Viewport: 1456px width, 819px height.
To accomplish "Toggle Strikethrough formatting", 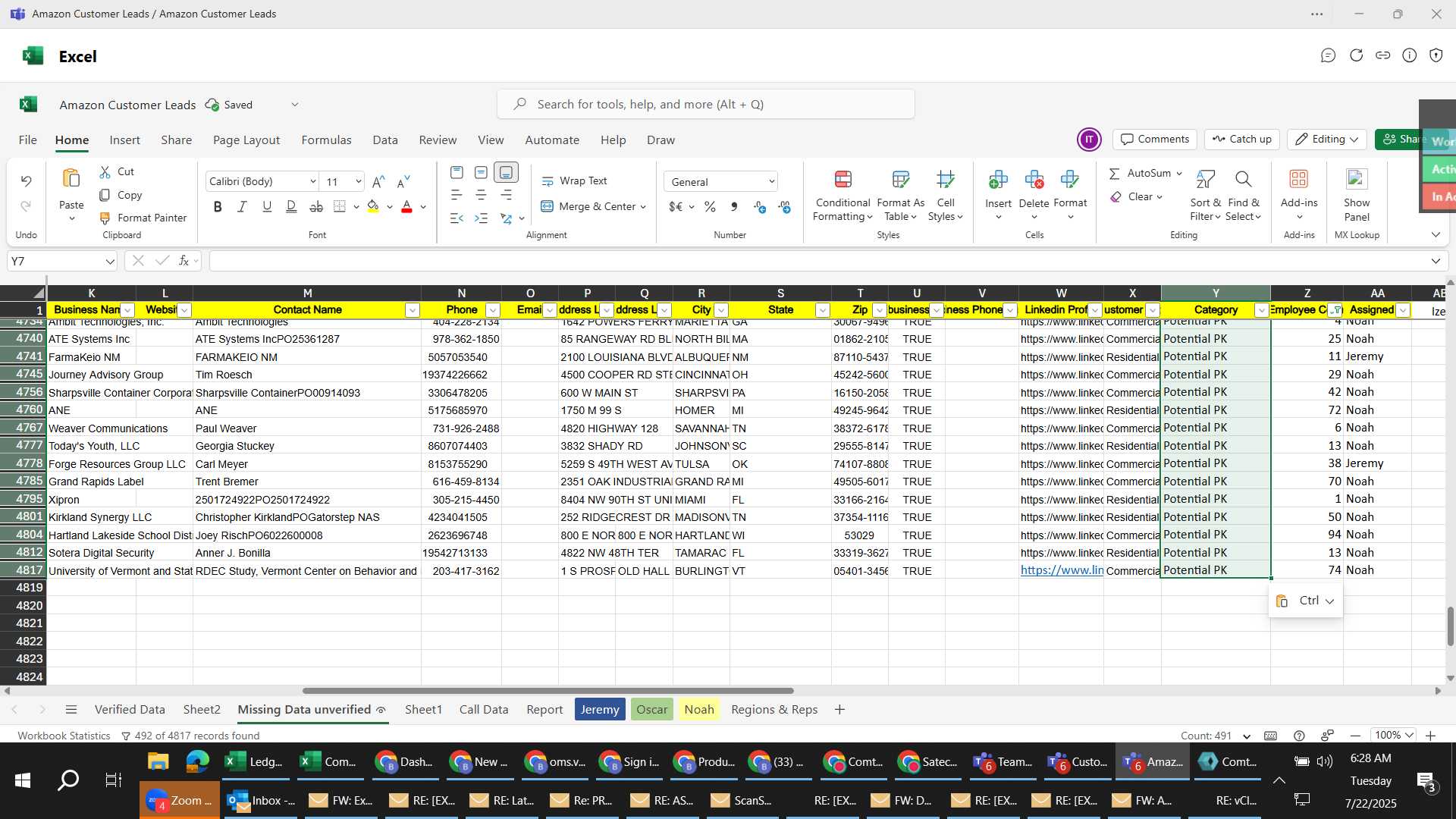I will [316, 206].
